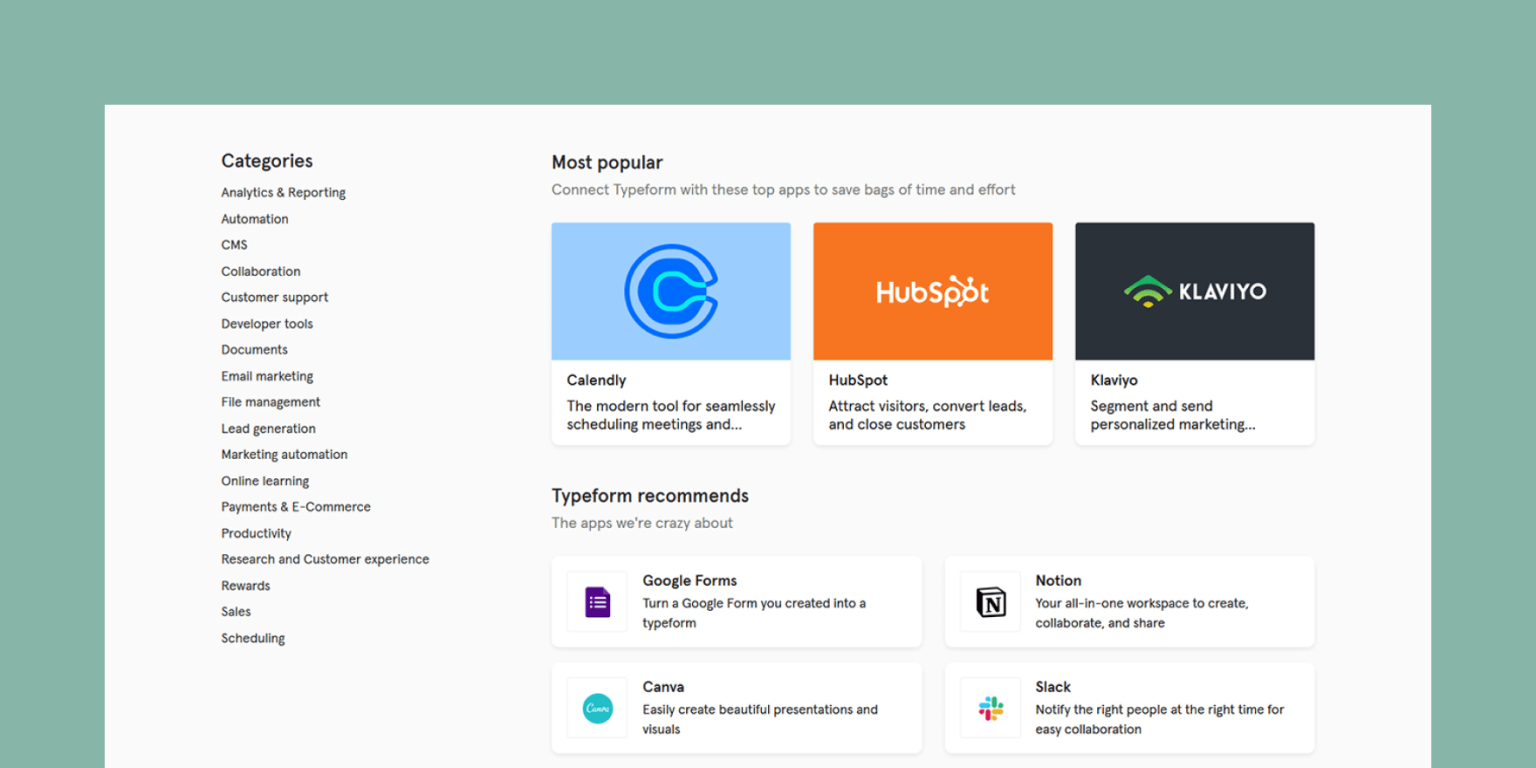Click the Canva teal icon
Viewport: 1536px width, 768px height.
point(596,707)
